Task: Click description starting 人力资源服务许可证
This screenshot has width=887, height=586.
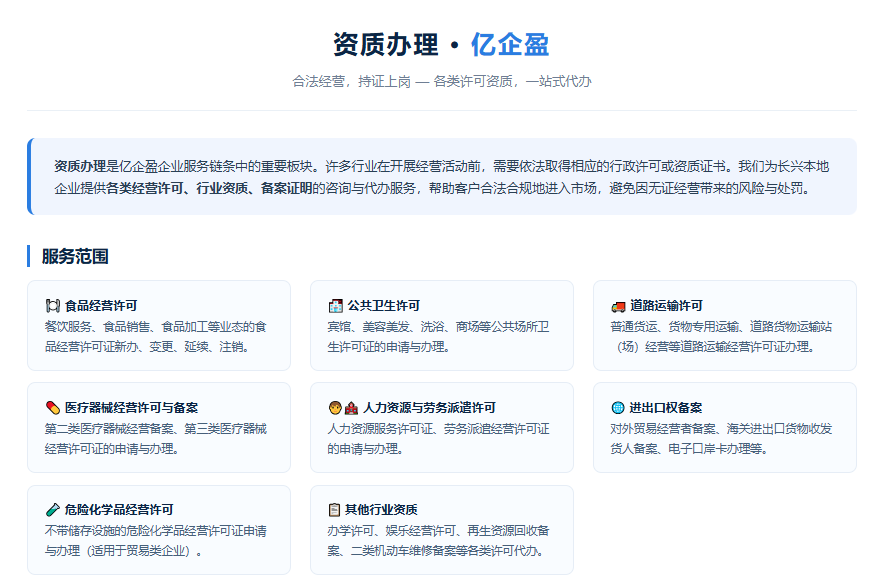Action: tap(438, 438)
